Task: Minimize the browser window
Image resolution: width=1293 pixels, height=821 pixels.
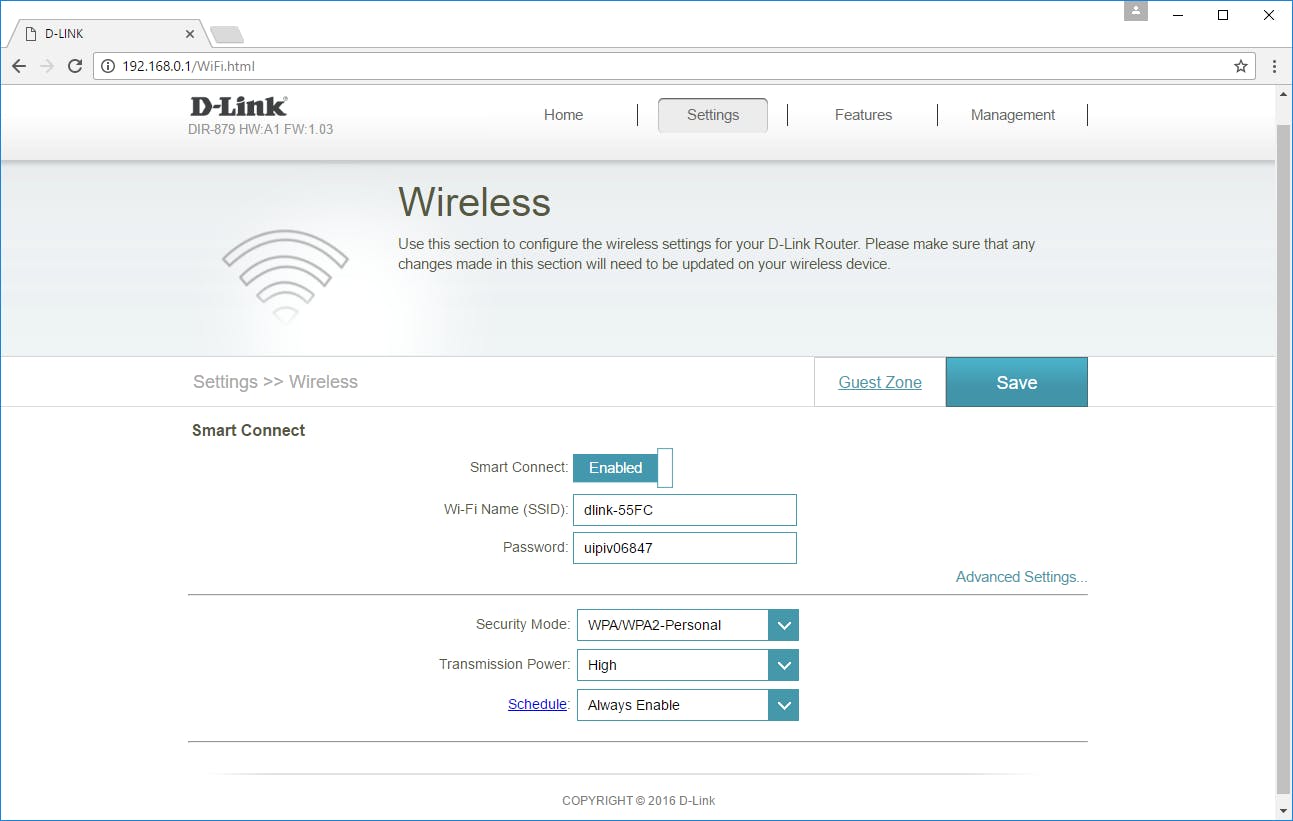Action: (x=1180, y=15)
